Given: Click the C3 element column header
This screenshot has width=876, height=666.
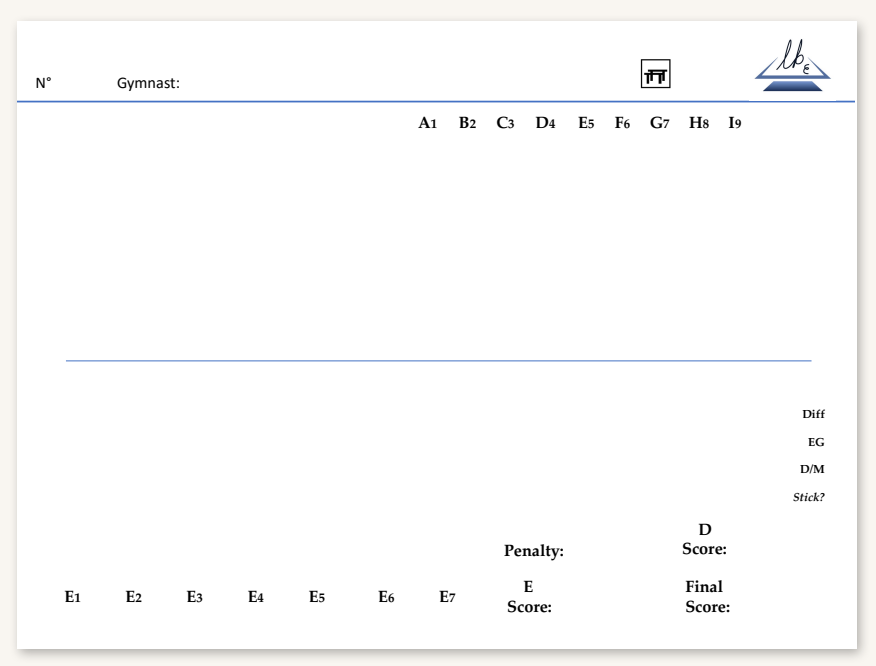Looking at the screenshot, I should 505,123.
